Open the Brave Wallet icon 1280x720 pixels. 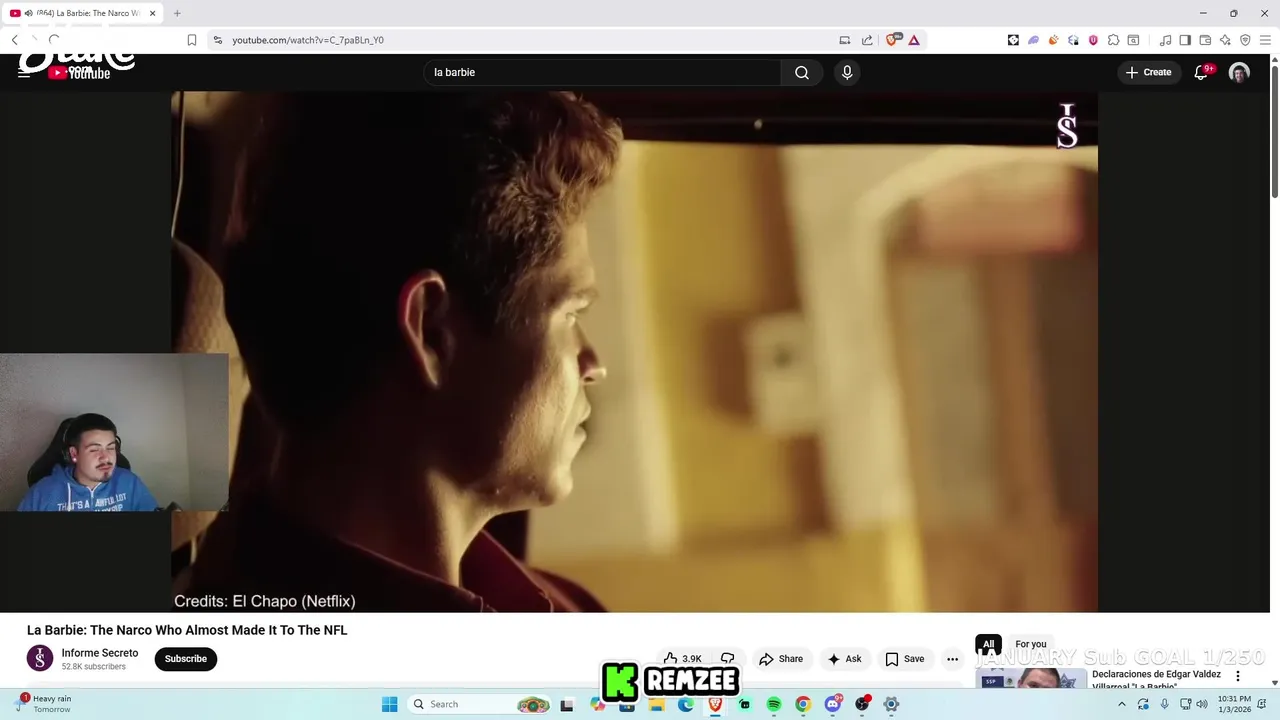click(x=1205, y=40)
